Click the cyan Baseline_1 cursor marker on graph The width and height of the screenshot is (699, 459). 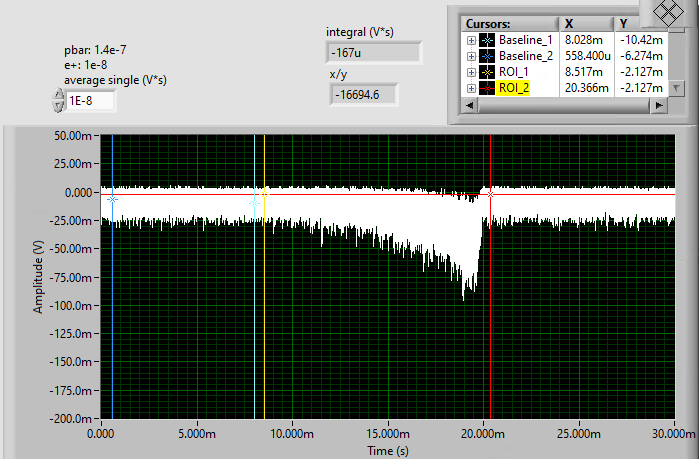coord(255,203)
